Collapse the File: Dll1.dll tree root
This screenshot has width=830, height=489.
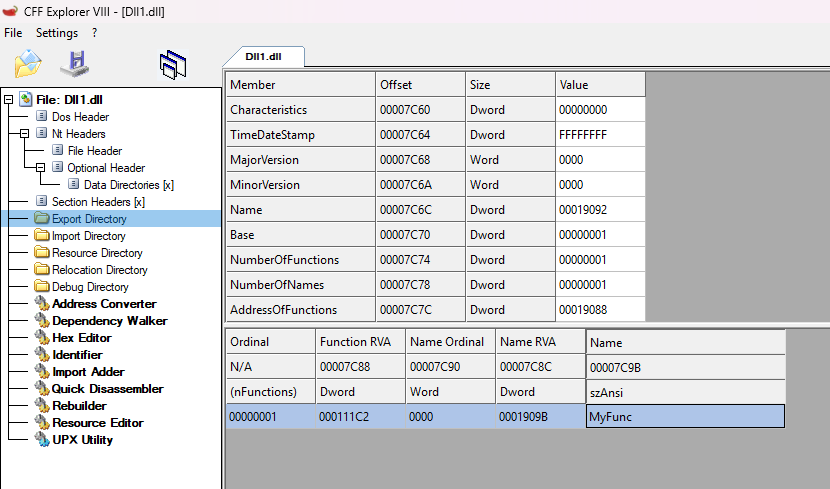click(9, 99)
